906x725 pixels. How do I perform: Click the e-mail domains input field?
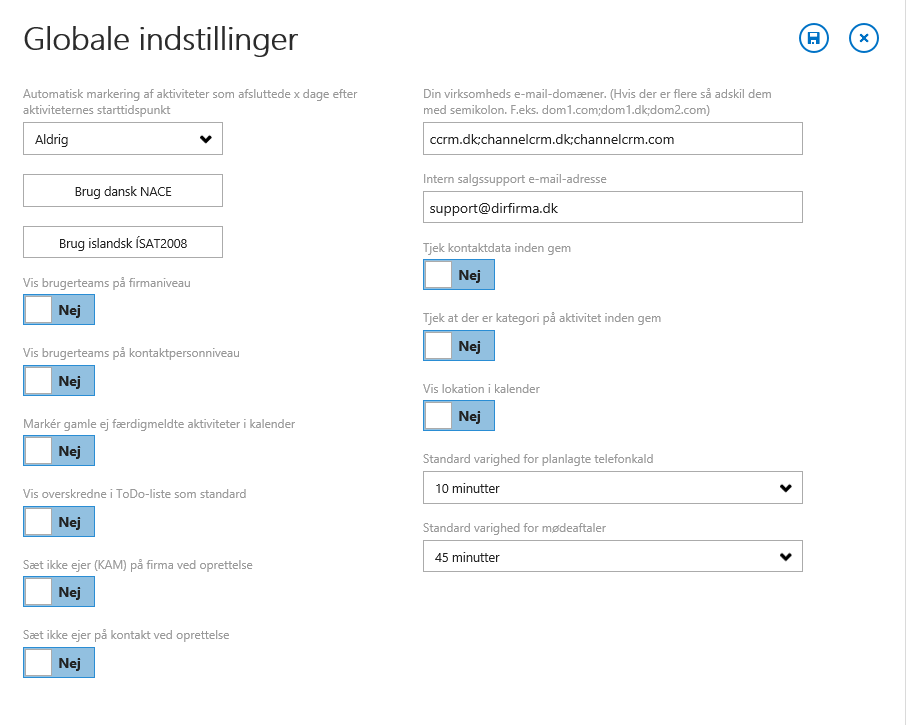(612, 139)
